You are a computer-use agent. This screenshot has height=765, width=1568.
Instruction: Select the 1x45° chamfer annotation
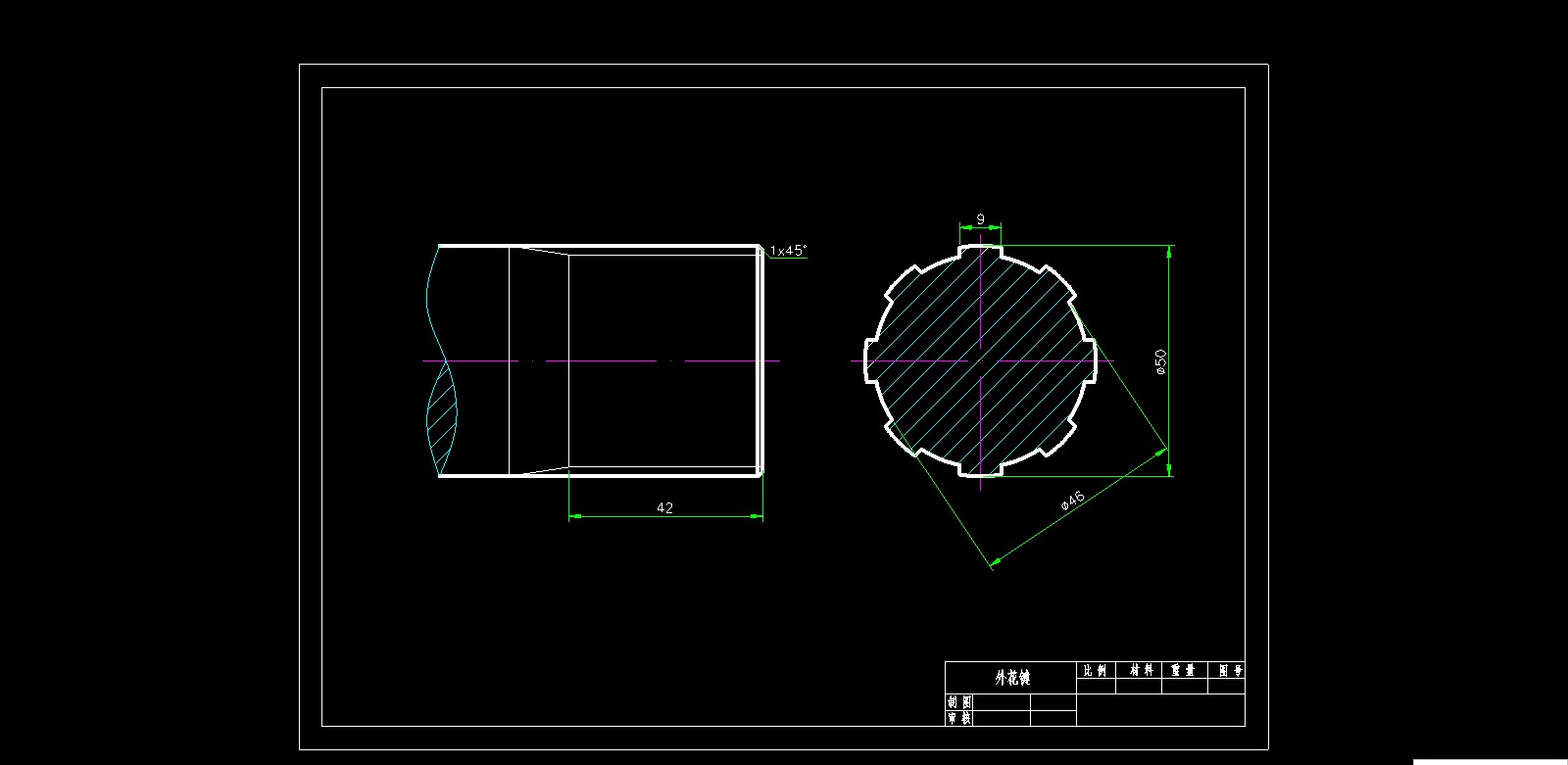tap(788, 251)
